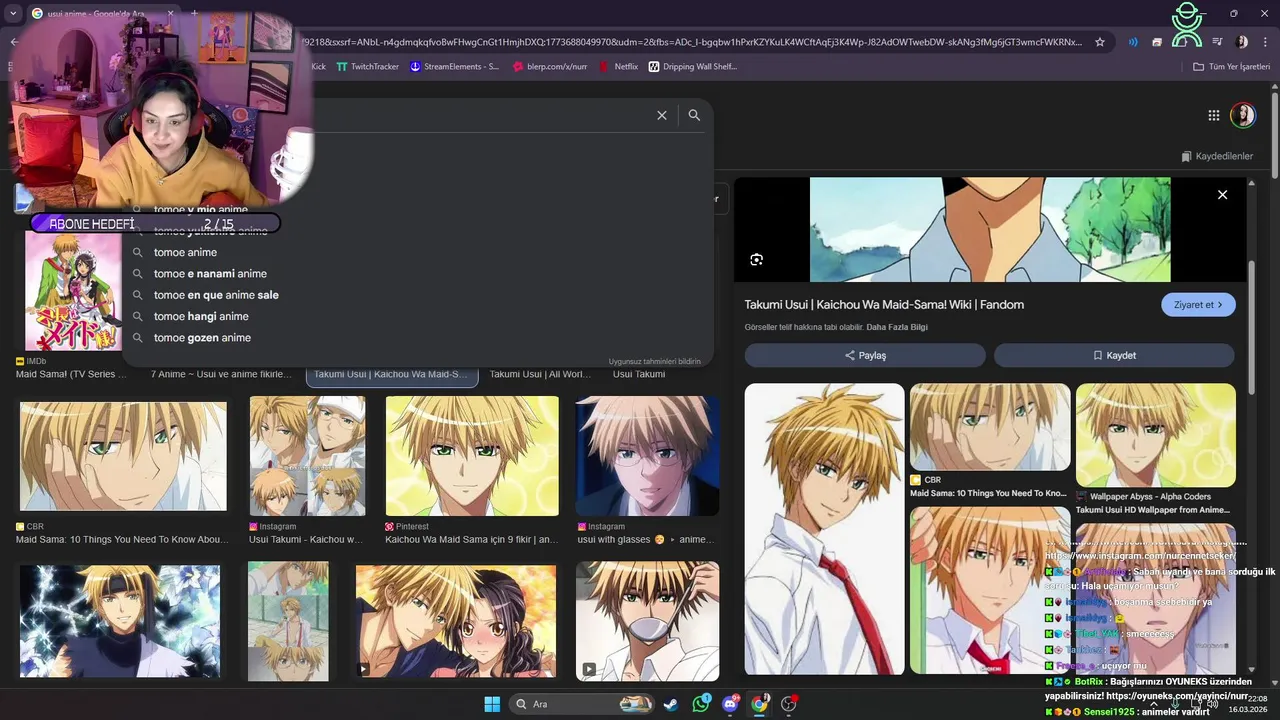Click the Kaydet save button
Viewport: 1280px width, 720px height.
coord(1114,355)
